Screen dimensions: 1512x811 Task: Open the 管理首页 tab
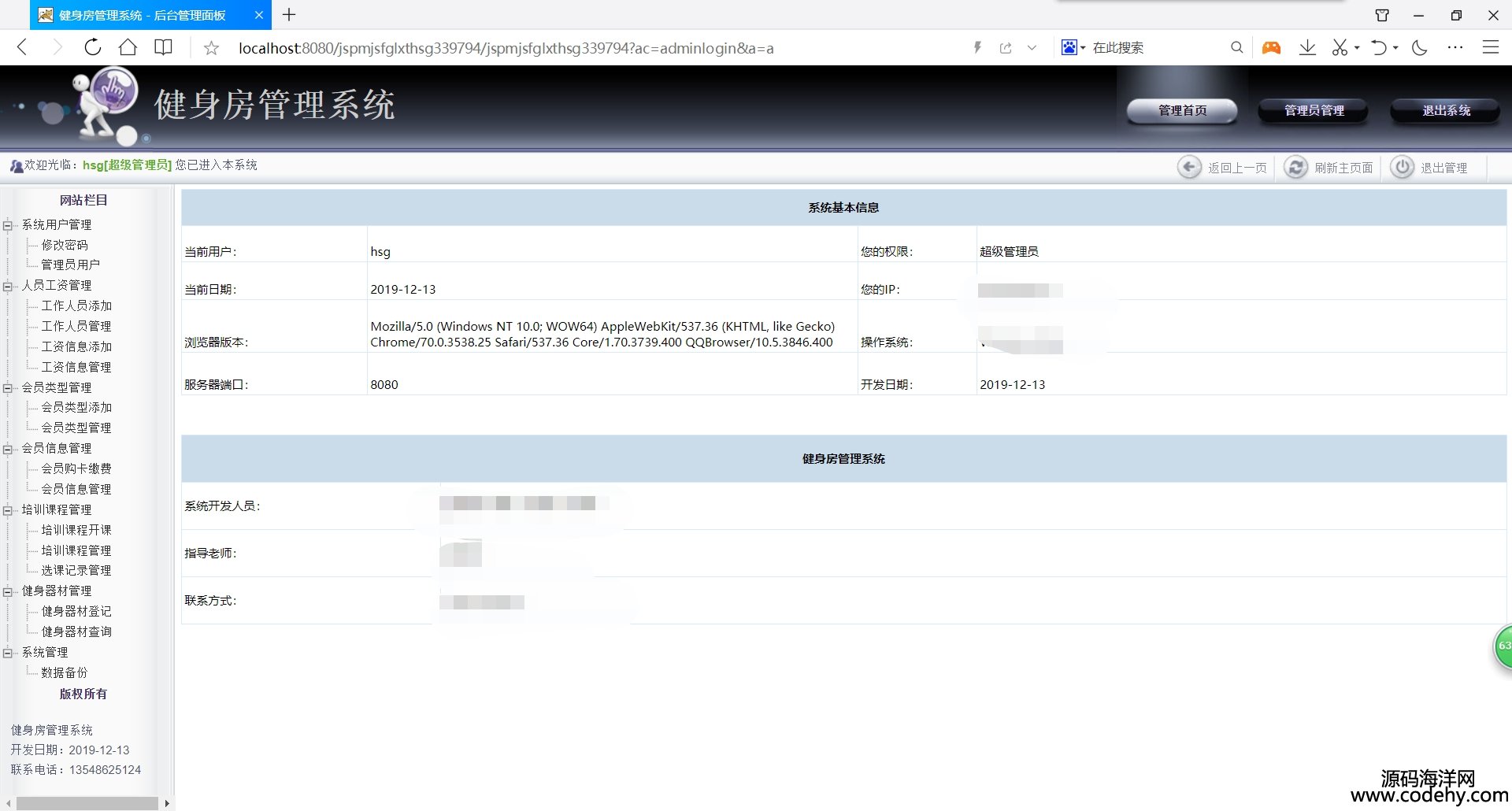click(x=1181, y=111)
